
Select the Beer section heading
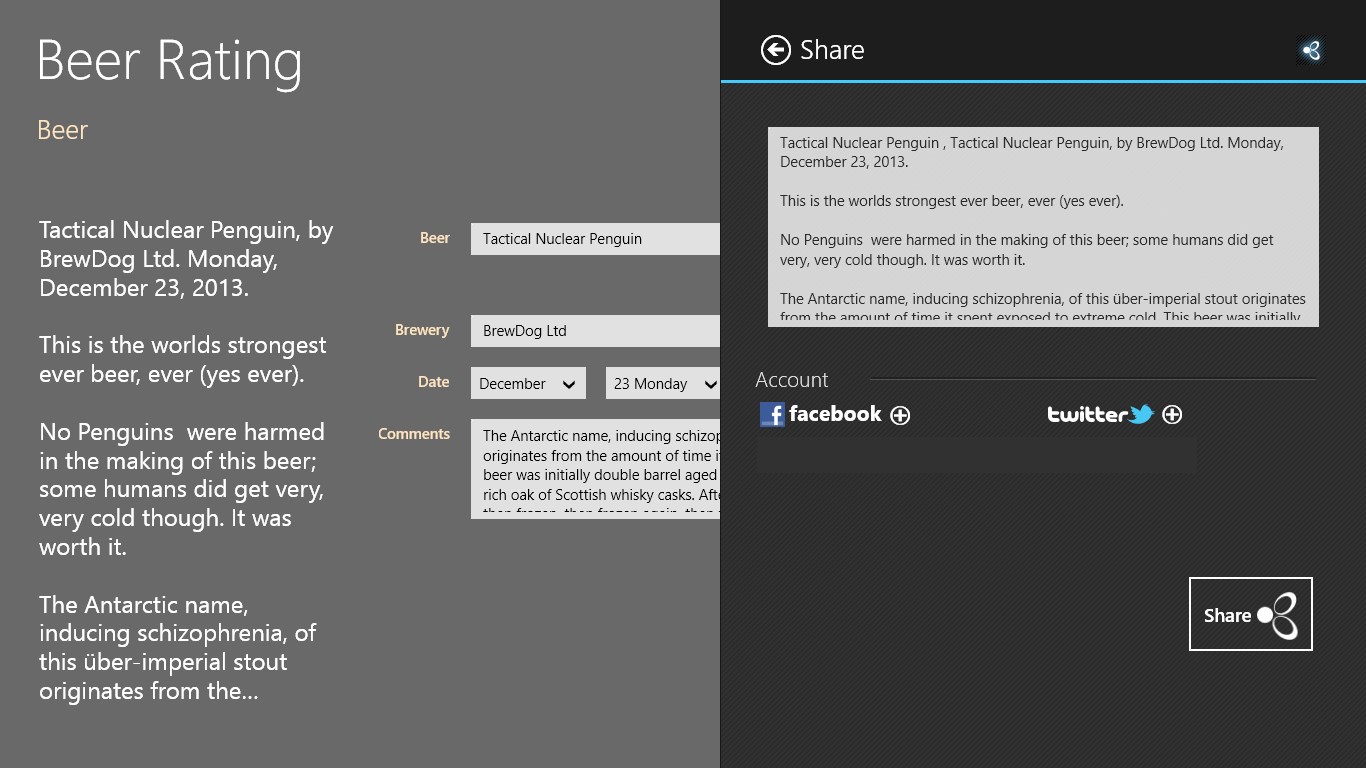(x=63, y=130)
